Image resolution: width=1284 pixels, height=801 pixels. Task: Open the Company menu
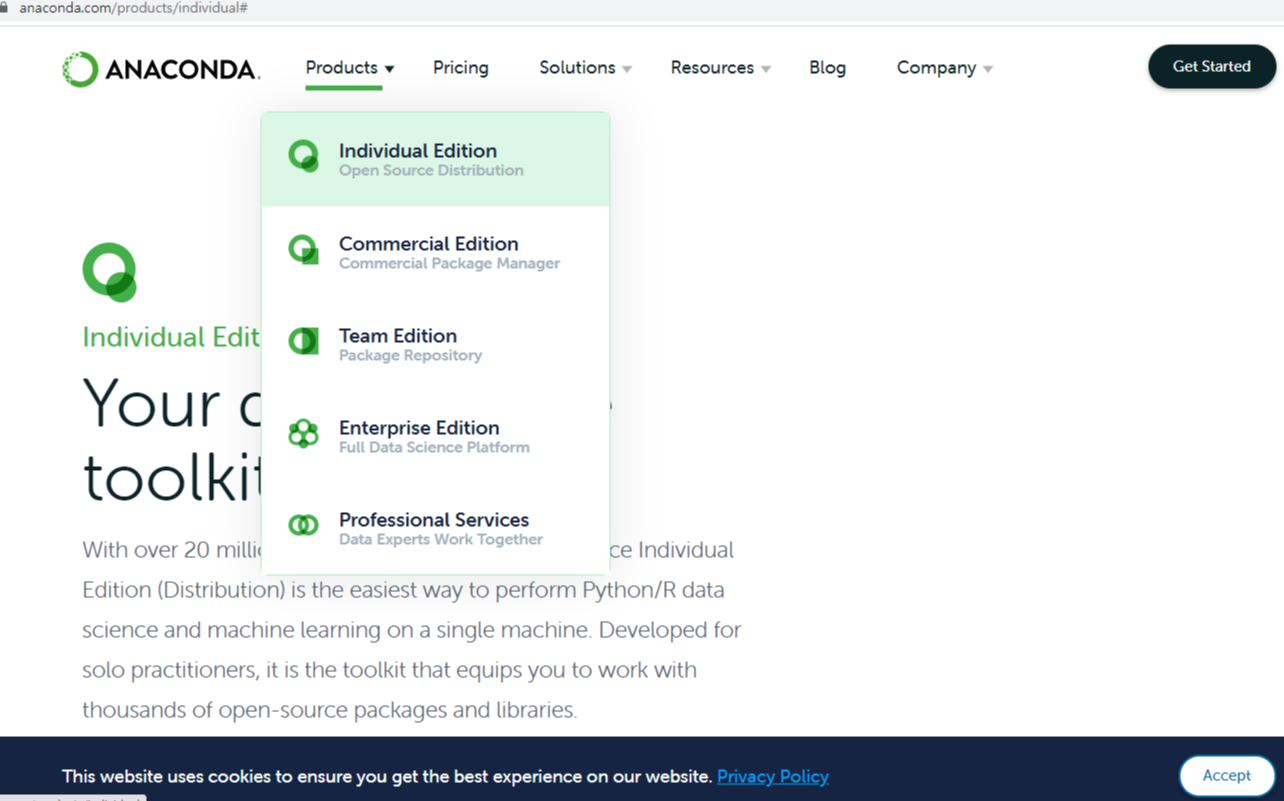coord(936,68)
